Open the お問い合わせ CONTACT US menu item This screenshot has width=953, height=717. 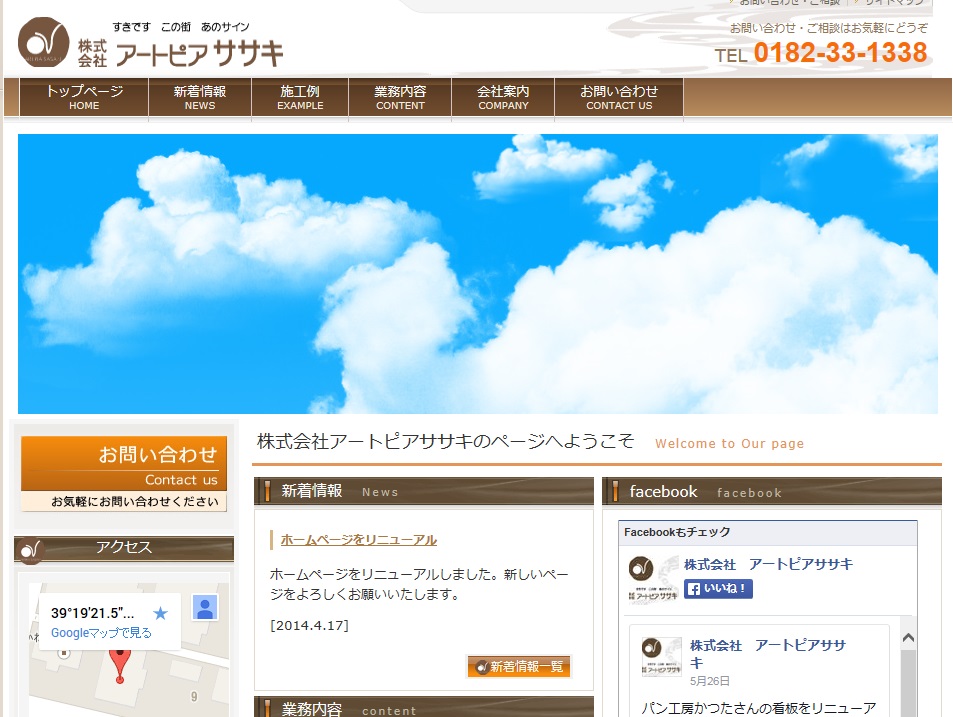pos(619,97)
